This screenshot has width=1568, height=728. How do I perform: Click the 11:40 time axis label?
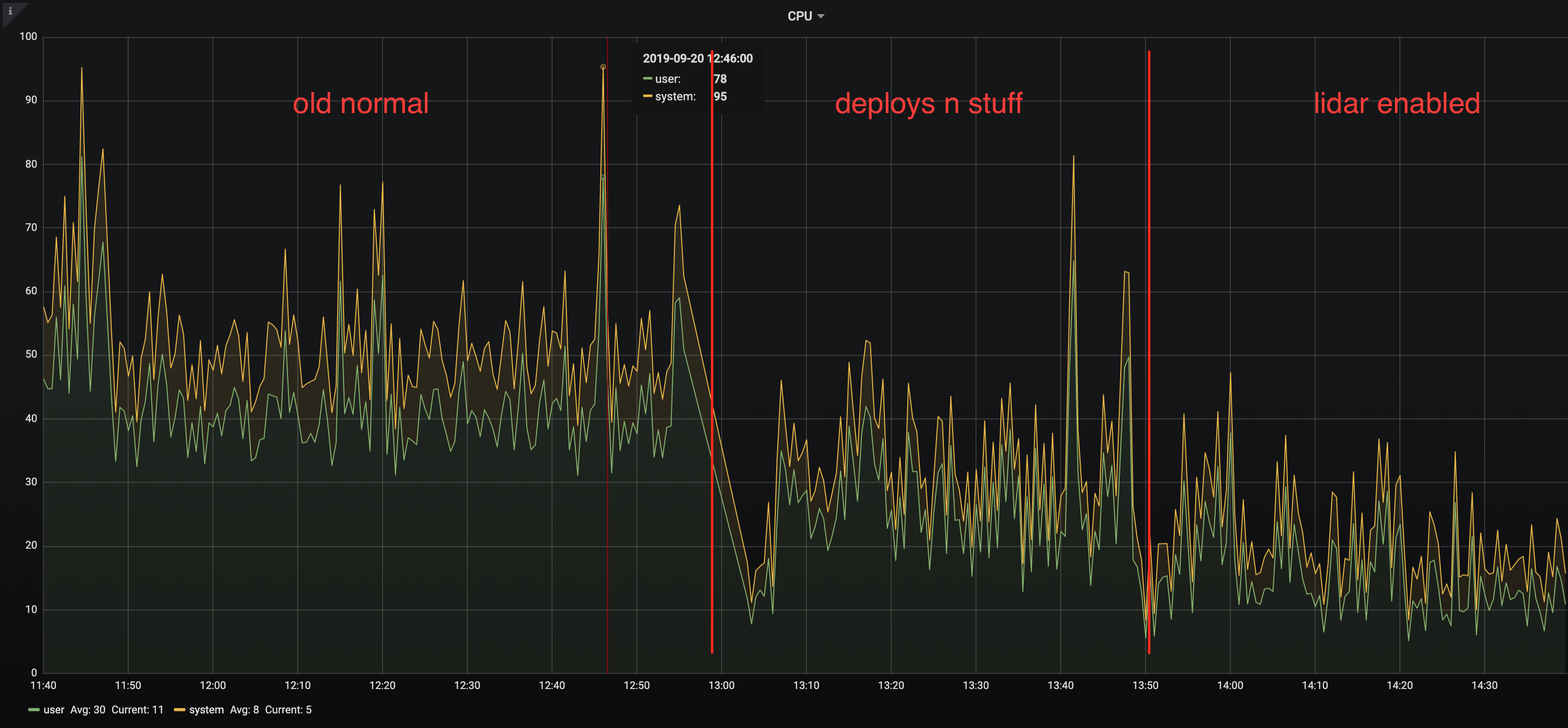tap(43, 686)
